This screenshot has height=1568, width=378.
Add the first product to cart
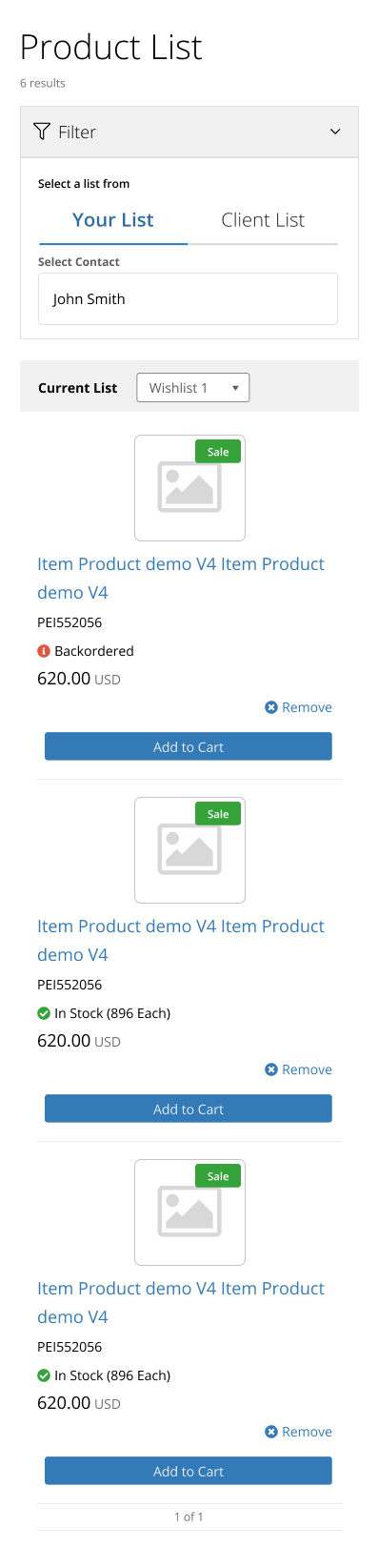click(189, 746)
